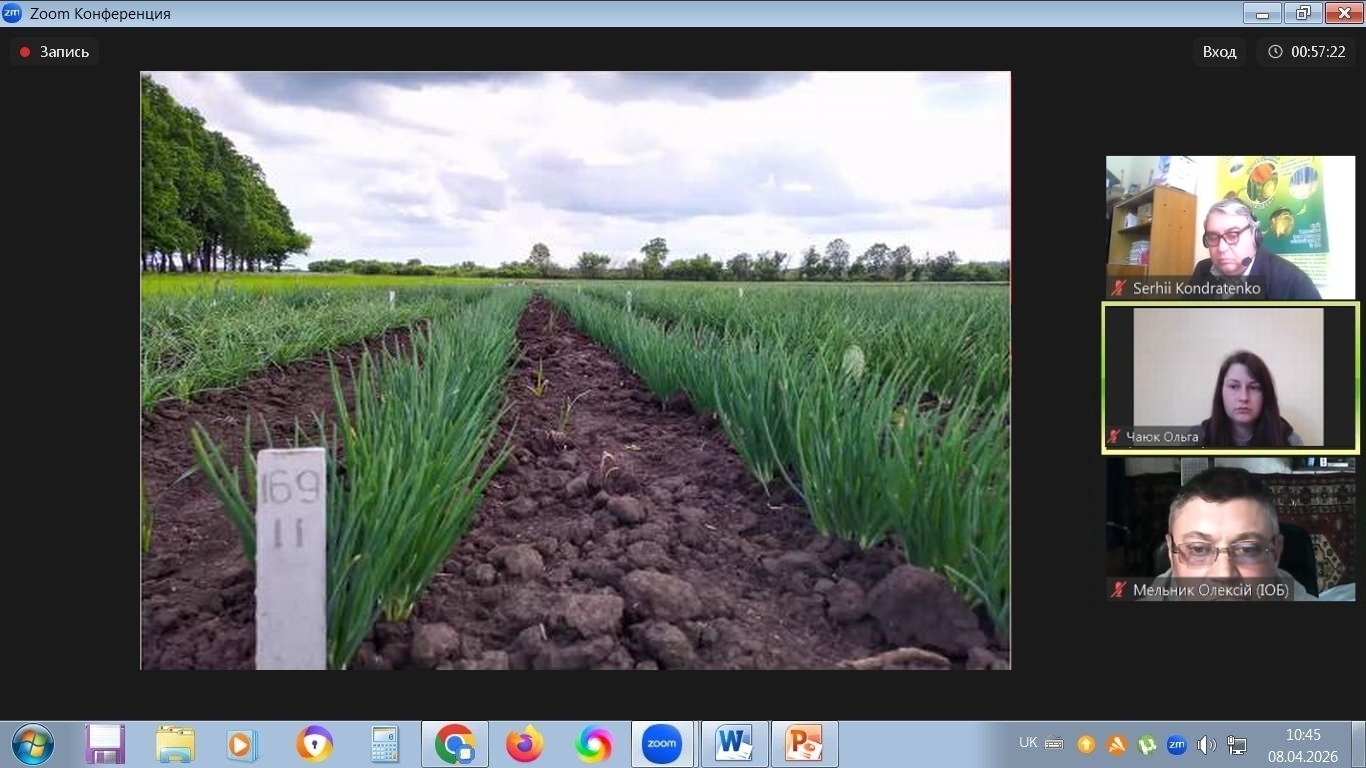This screenshot has width=1366, height=768.
Task: Launch Firefox from the taskbar
Action: (x=524, y=744)
